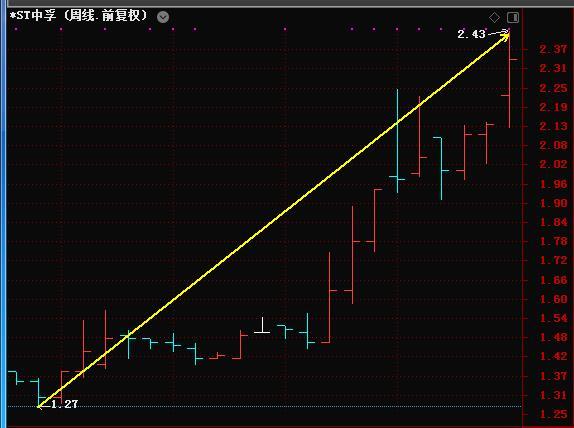Click the first magenta dot marker at top-left
This screenshot has height=428, width=574.
[16, 29]
